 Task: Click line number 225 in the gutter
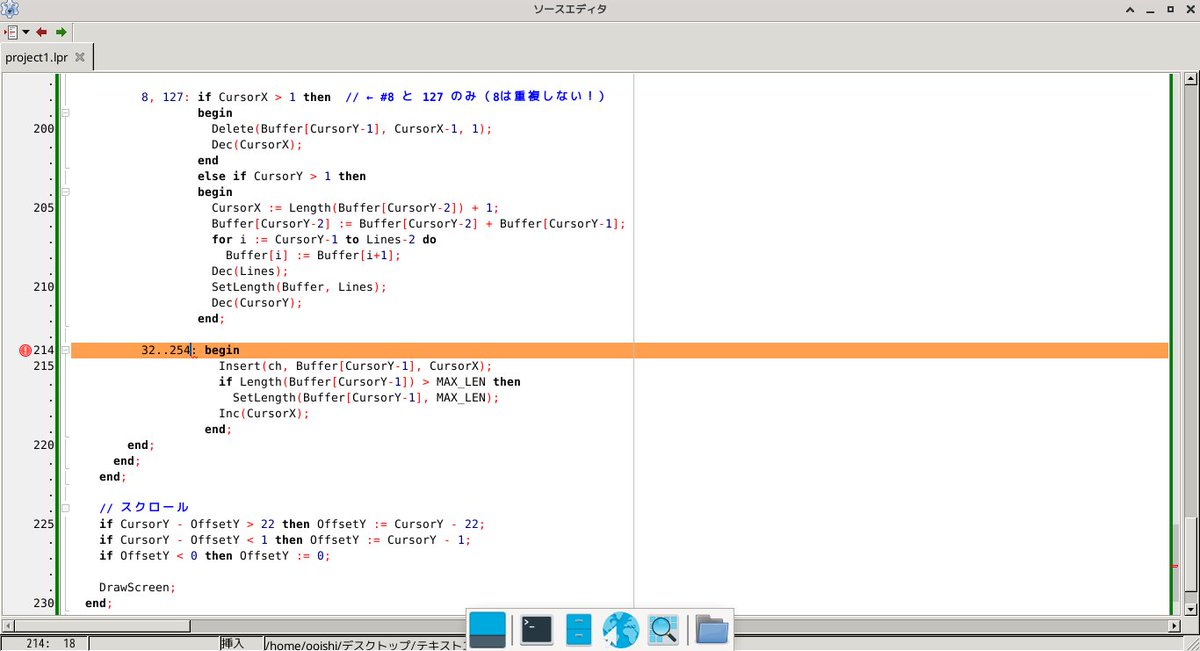point(43,524)
